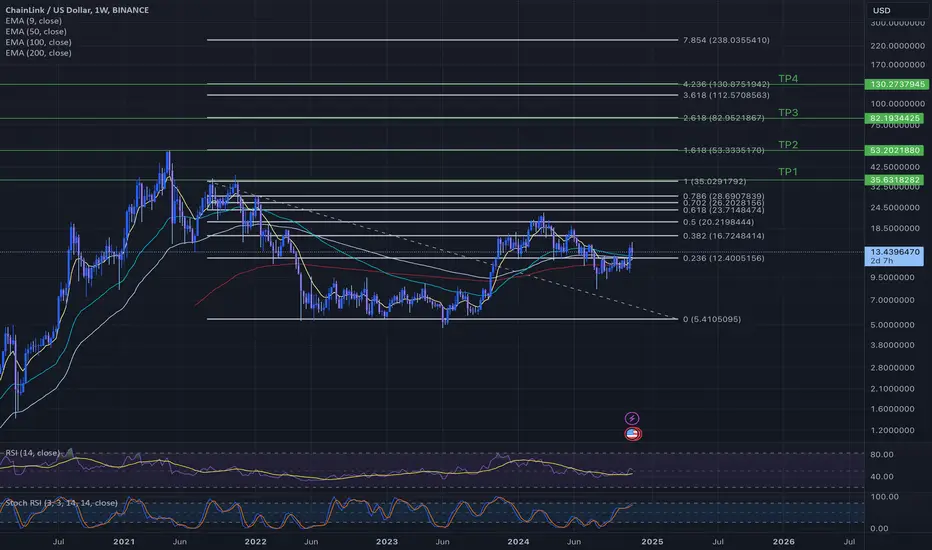Click the TP3 target label
Image resolution: width=932 pixels, height=550 pixels.
pyautogui.click(x=788, y=113)
